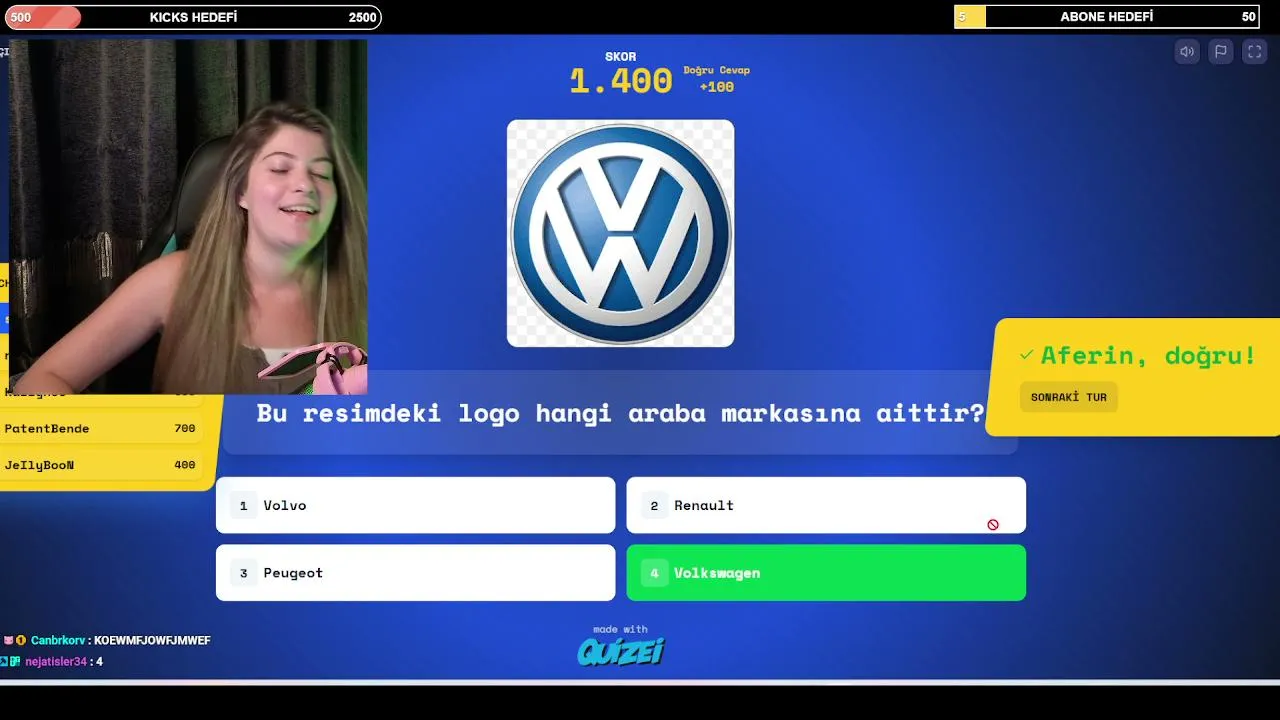Click the blue arrow badge beside nejatisler34

tap(4, 661)
